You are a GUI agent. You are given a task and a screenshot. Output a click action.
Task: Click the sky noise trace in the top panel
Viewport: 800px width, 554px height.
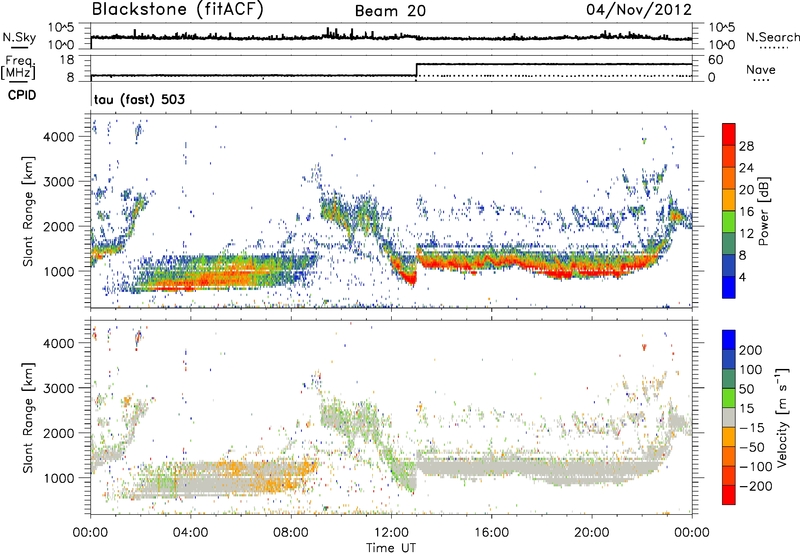pos(391,36)
